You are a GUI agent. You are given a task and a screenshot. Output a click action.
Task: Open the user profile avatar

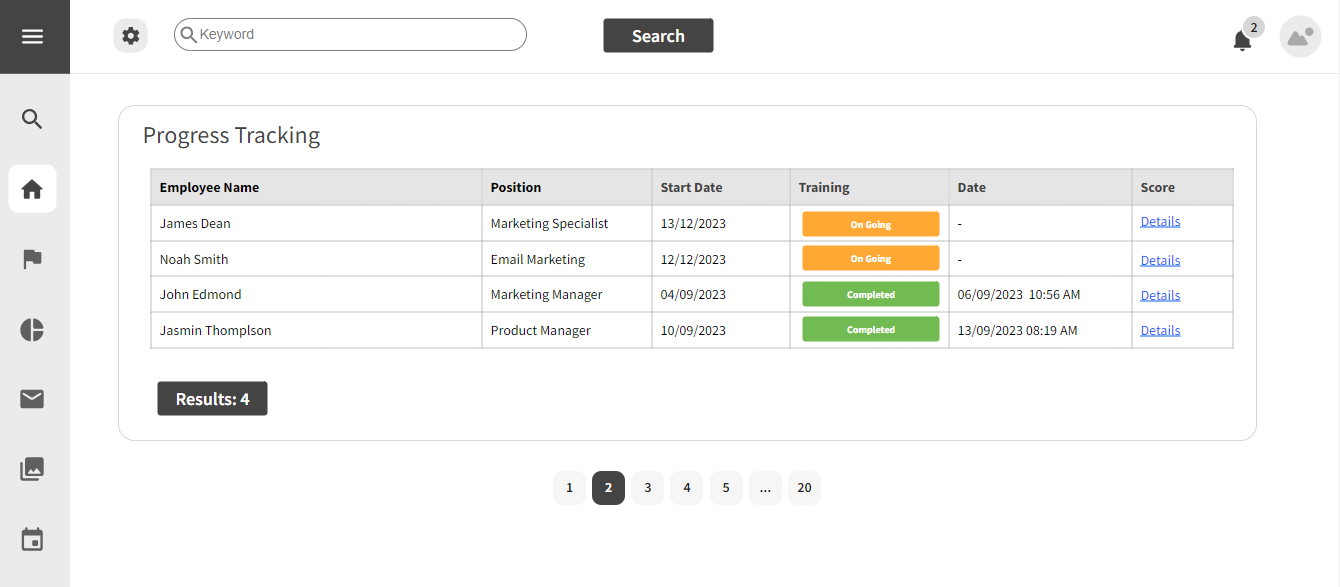pos(1299,36)
